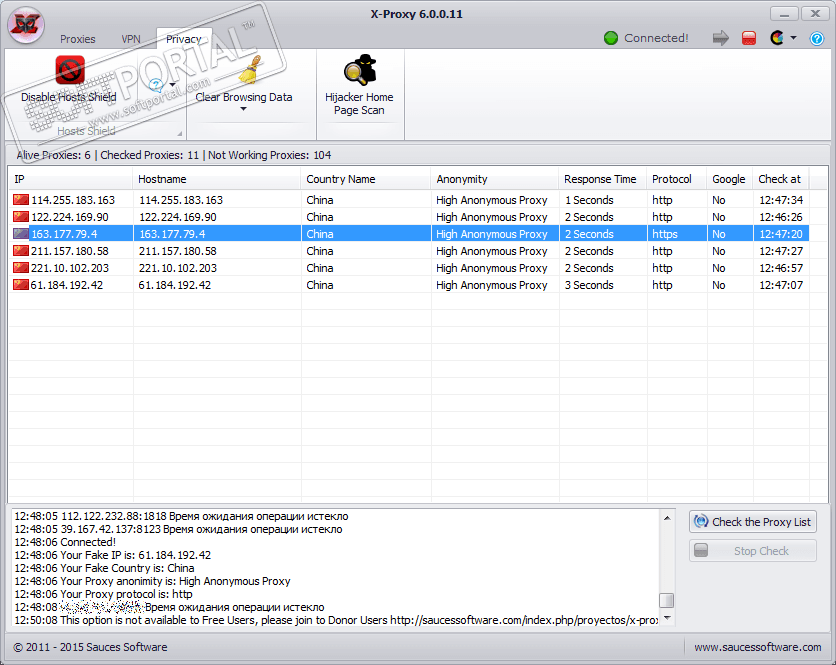Click the Stop Check button
The height and width of the screenshot is (665, 836).
click(753, 551)
